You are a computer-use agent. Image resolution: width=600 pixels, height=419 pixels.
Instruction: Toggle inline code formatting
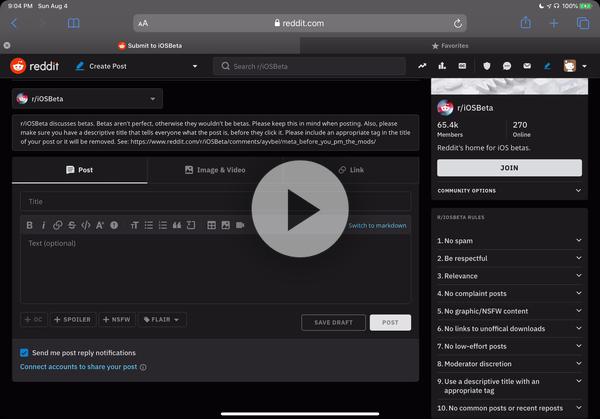point(86,225)
